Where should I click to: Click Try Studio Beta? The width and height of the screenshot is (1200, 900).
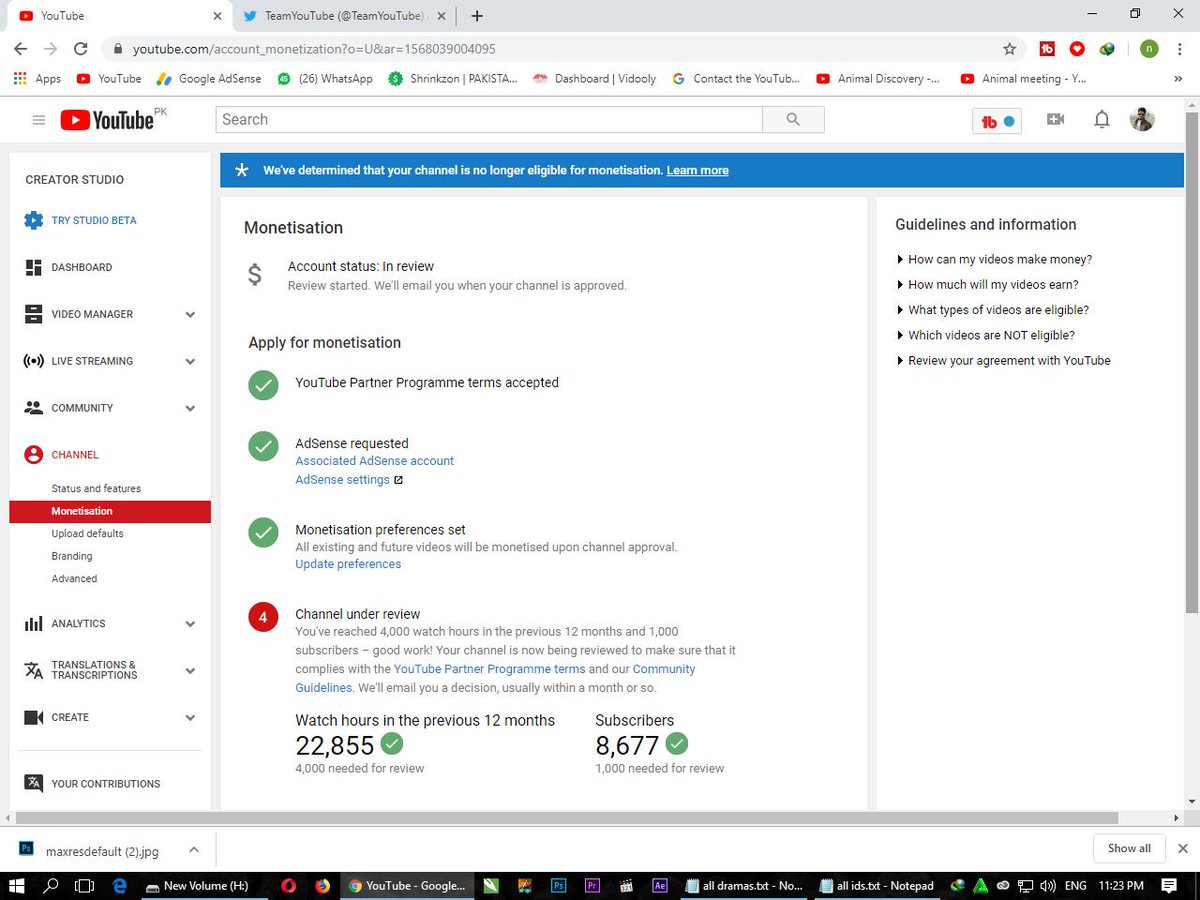tap(94, 220)
